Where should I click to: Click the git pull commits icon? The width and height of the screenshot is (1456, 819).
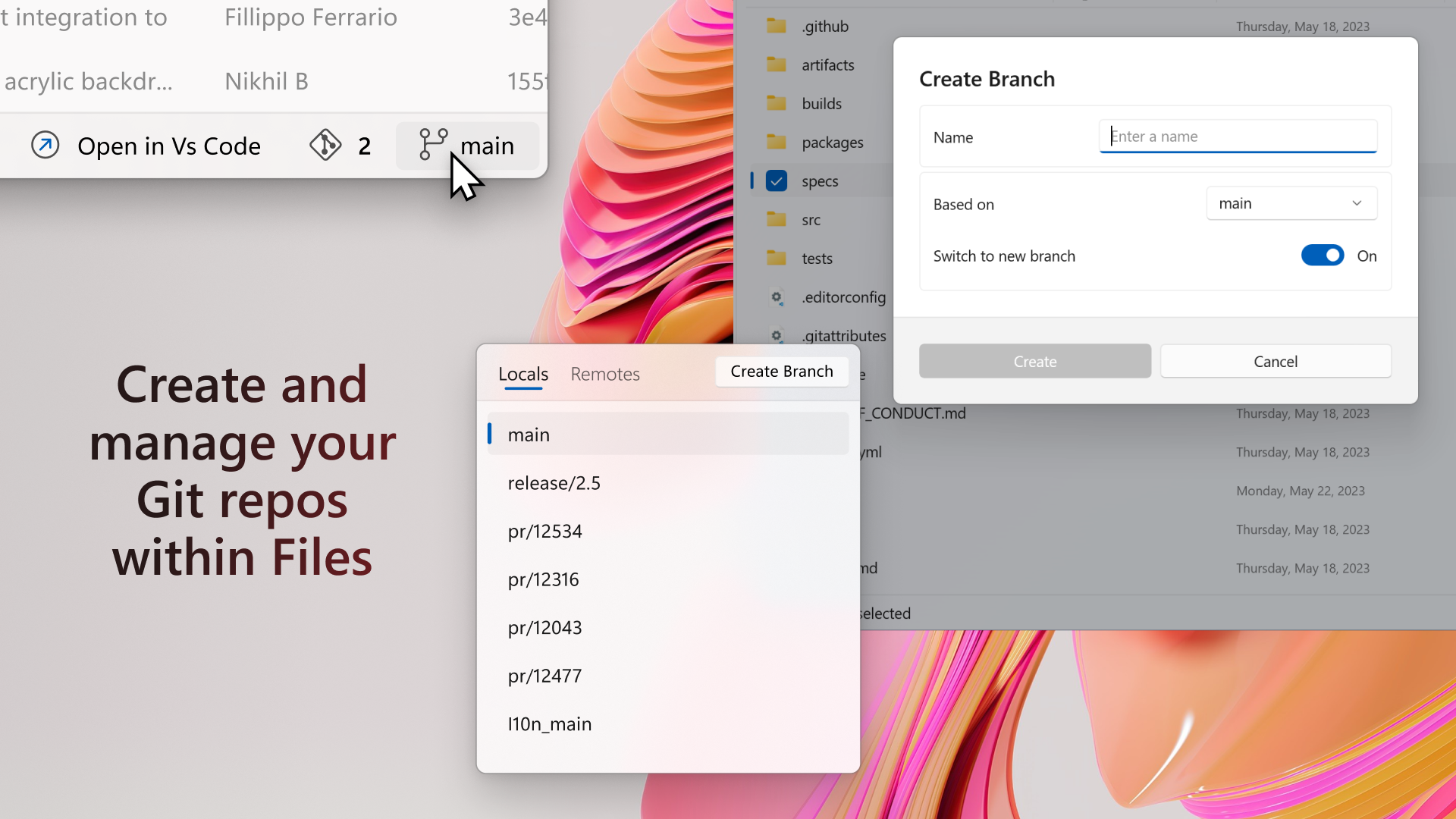tap(325, 145)
